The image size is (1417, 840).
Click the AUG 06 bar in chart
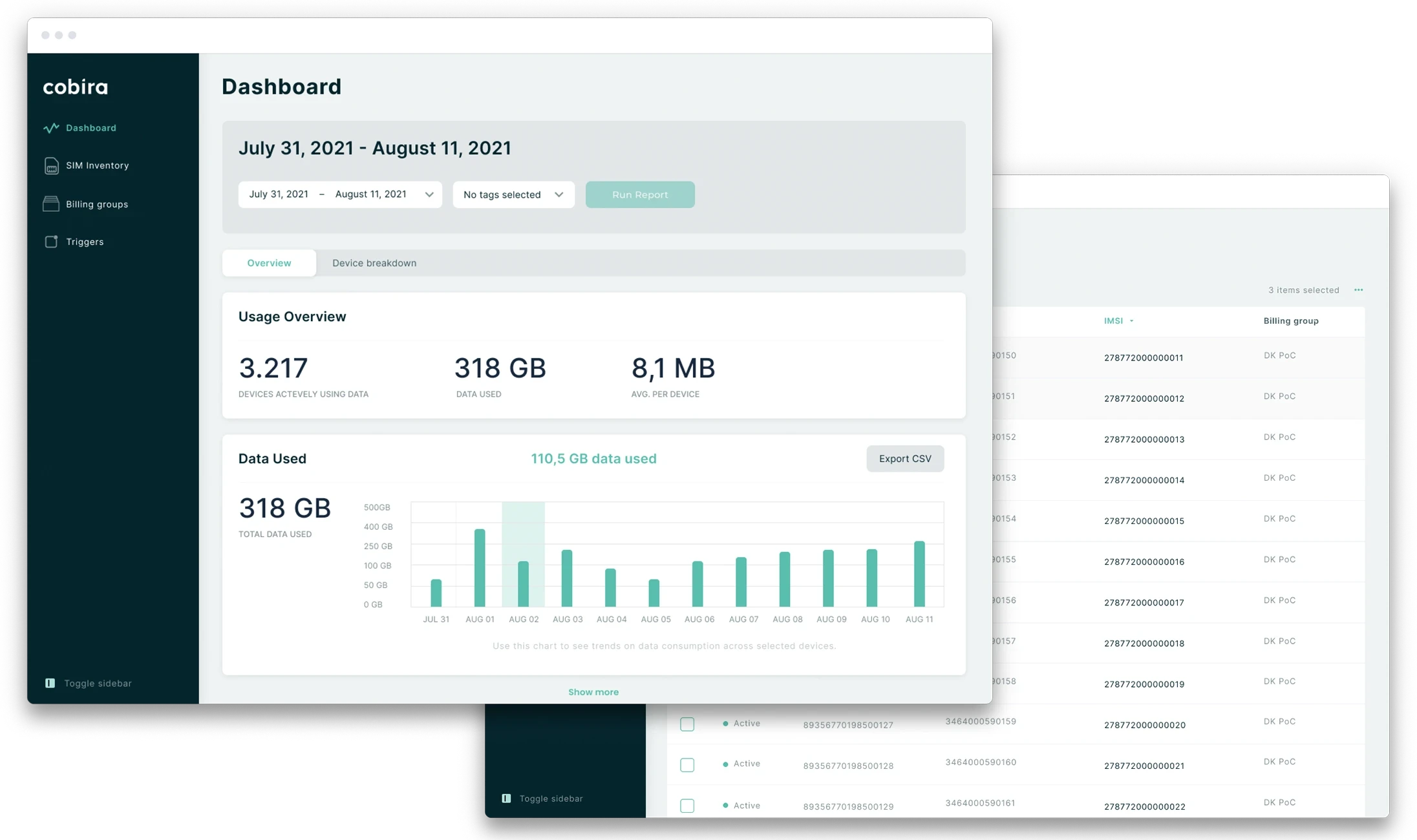click(x=698, y=583)
